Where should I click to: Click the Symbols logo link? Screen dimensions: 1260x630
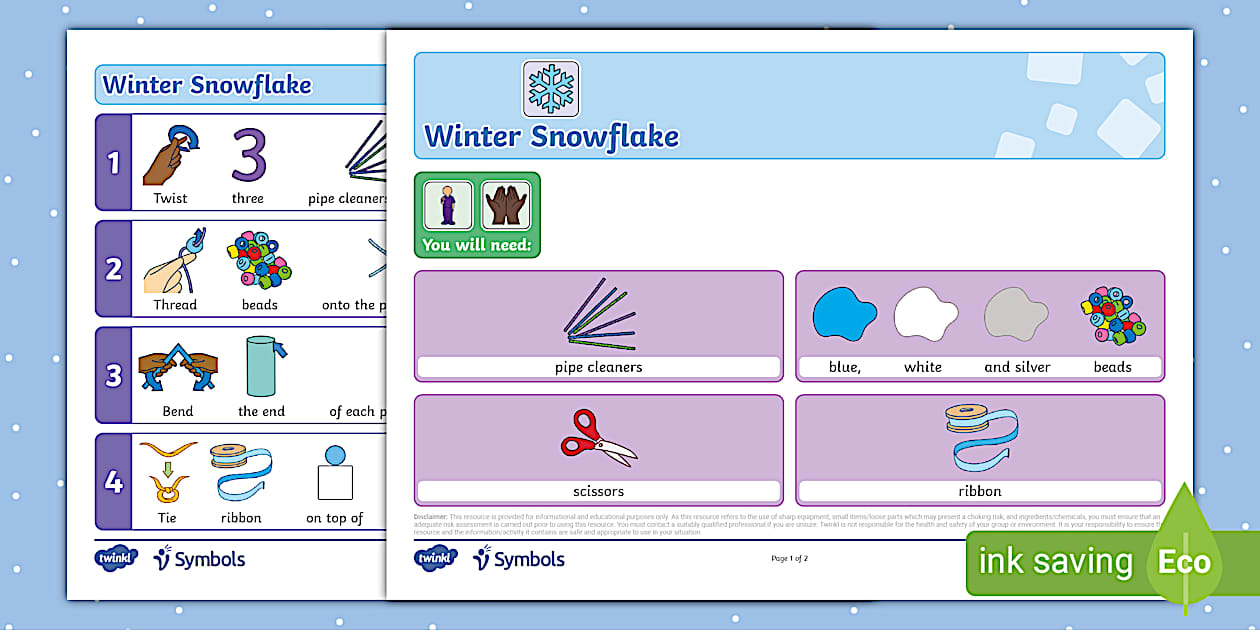516,559
